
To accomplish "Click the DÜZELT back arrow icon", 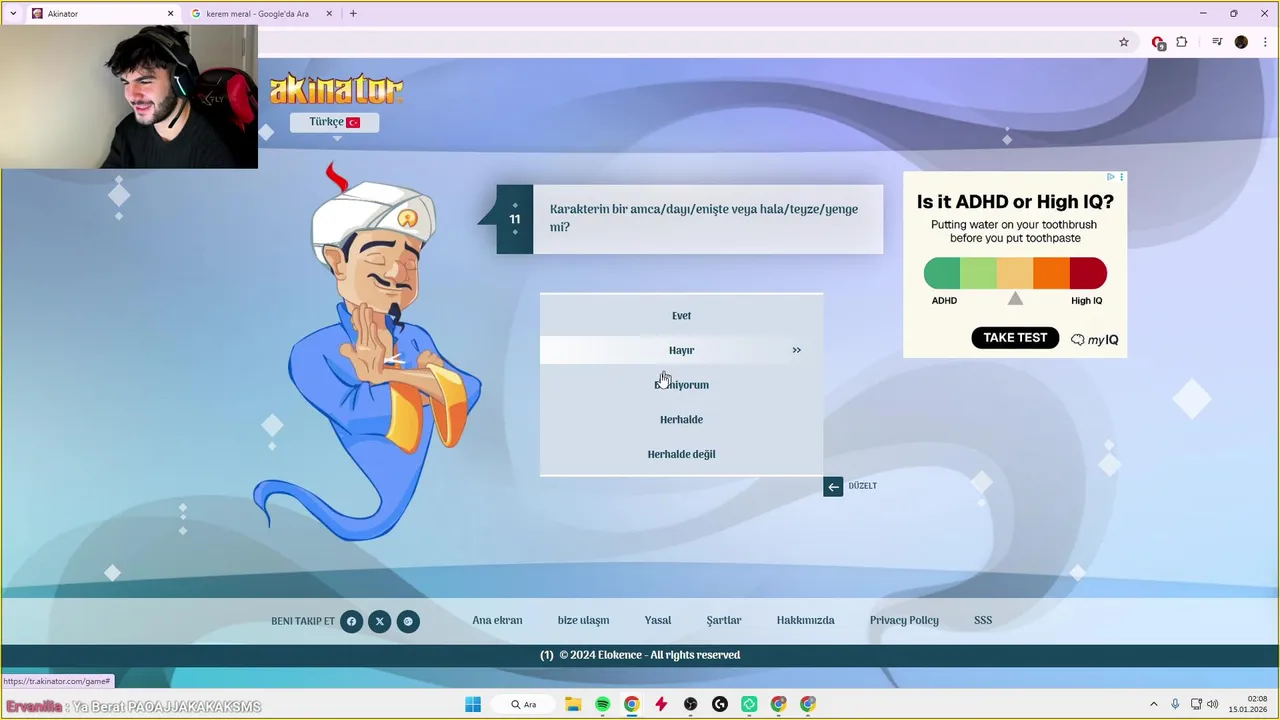I will (x=833, y=486).
